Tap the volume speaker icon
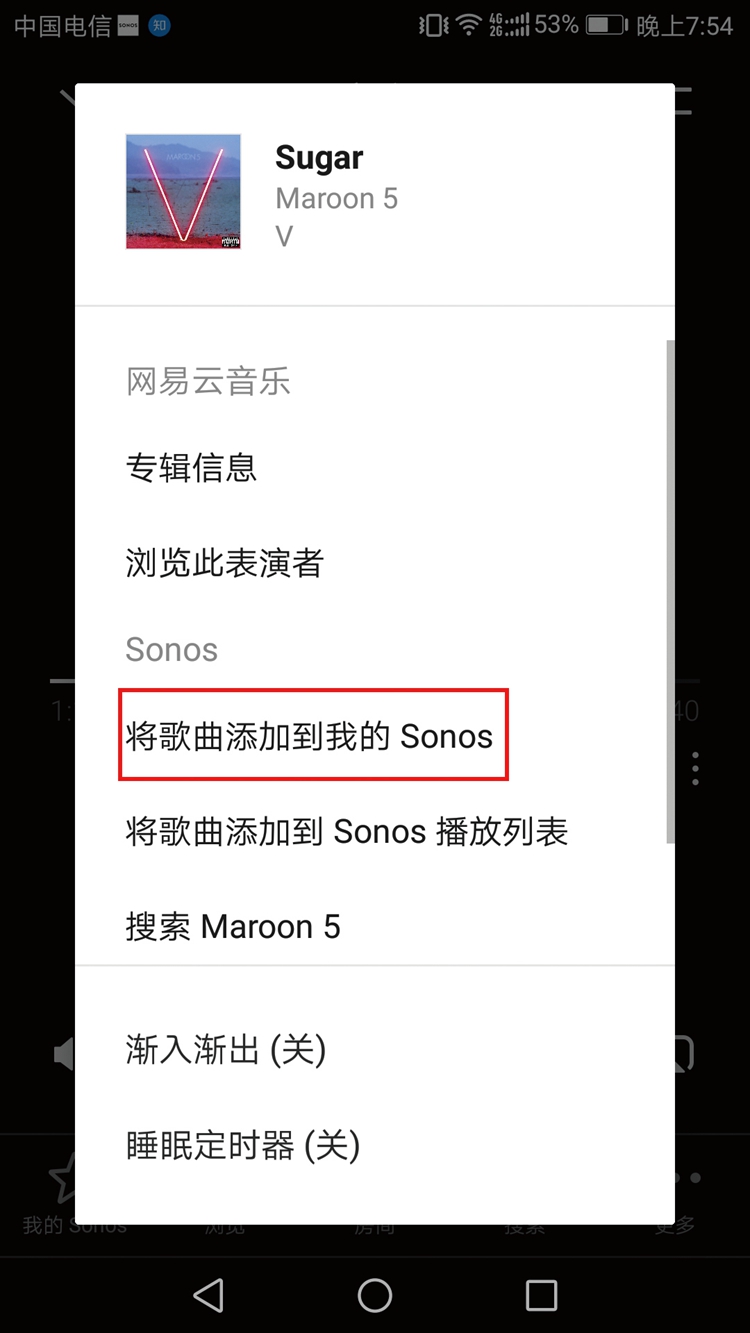 click(64, 1053)
